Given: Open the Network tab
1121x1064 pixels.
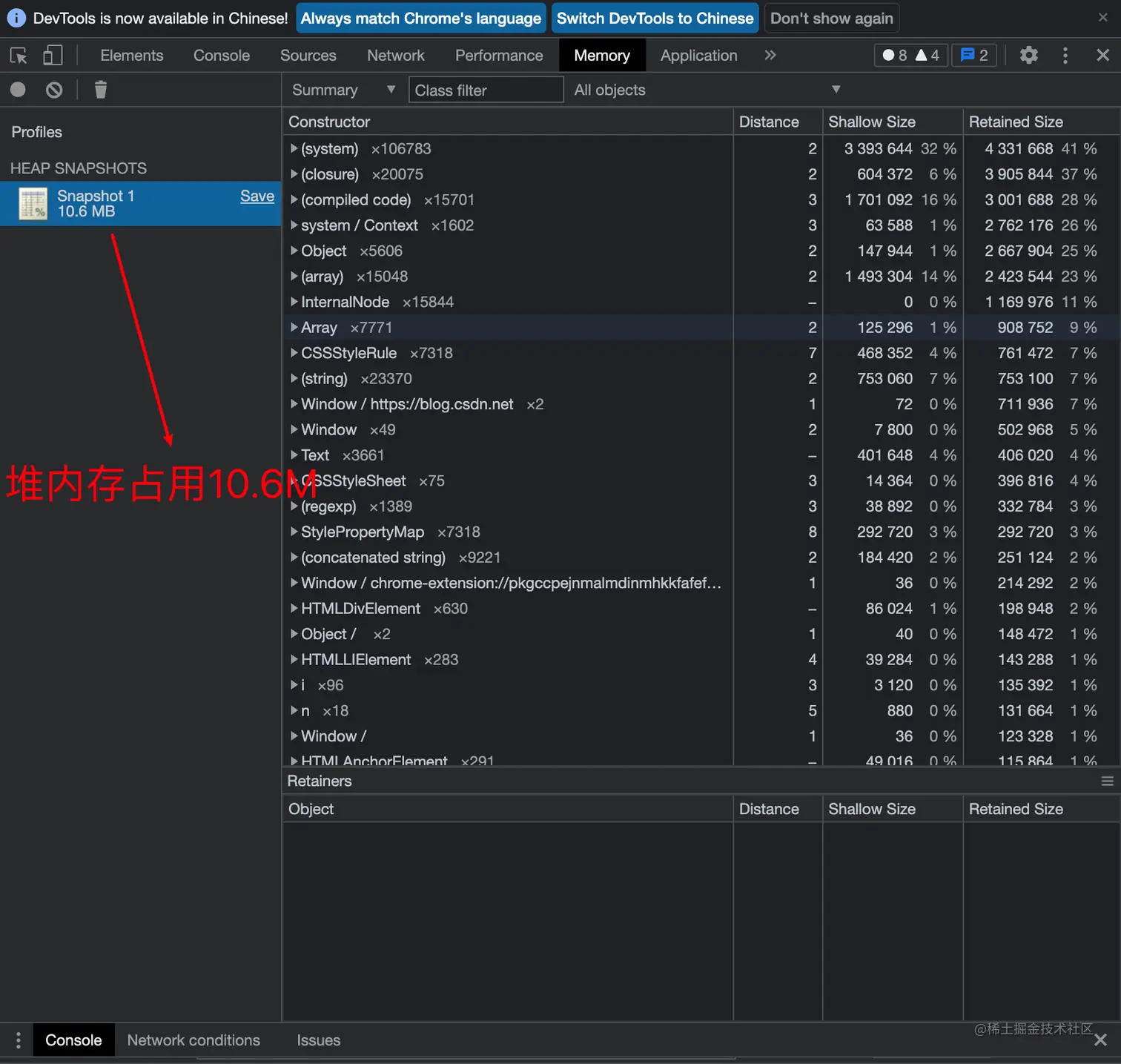Looking at the screenshot, I should [x=396, y=56].
